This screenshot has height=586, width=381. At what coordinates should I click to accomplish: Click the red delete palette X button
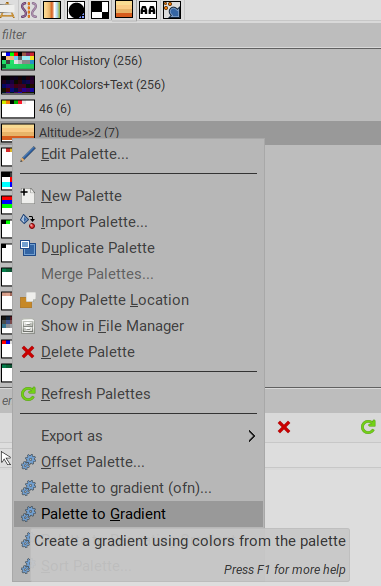tap(284, 427)
